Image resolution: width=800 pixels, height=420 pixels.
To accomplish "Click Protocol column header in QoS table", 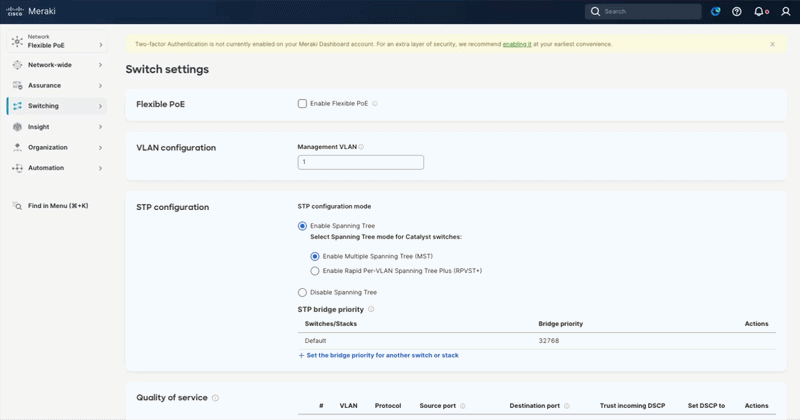I will click(388, 406).
